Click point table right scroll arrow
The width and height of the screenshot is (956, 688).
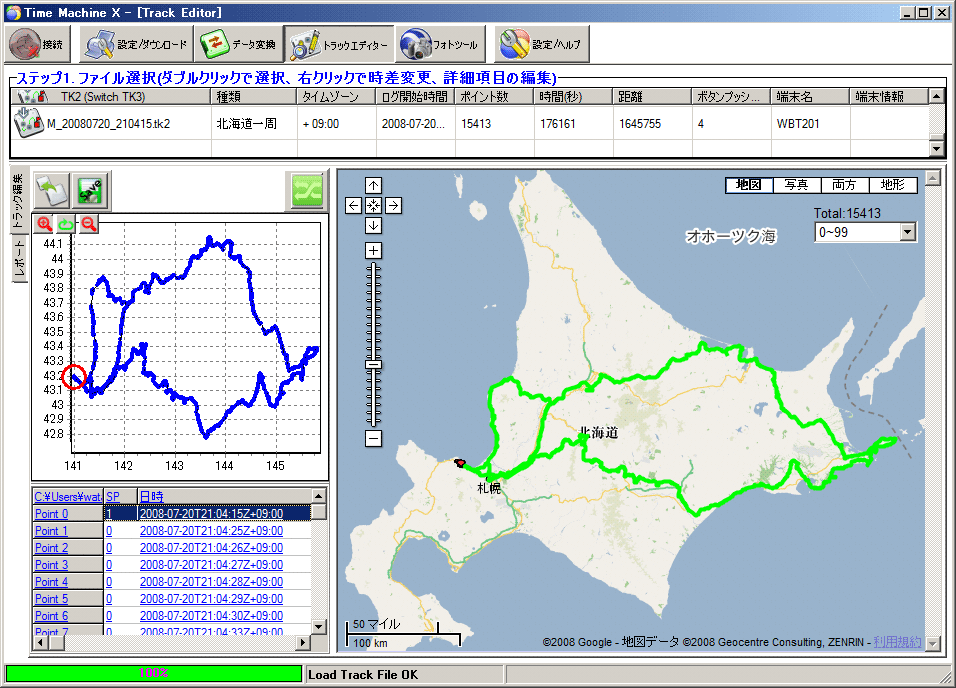(303, 642)
